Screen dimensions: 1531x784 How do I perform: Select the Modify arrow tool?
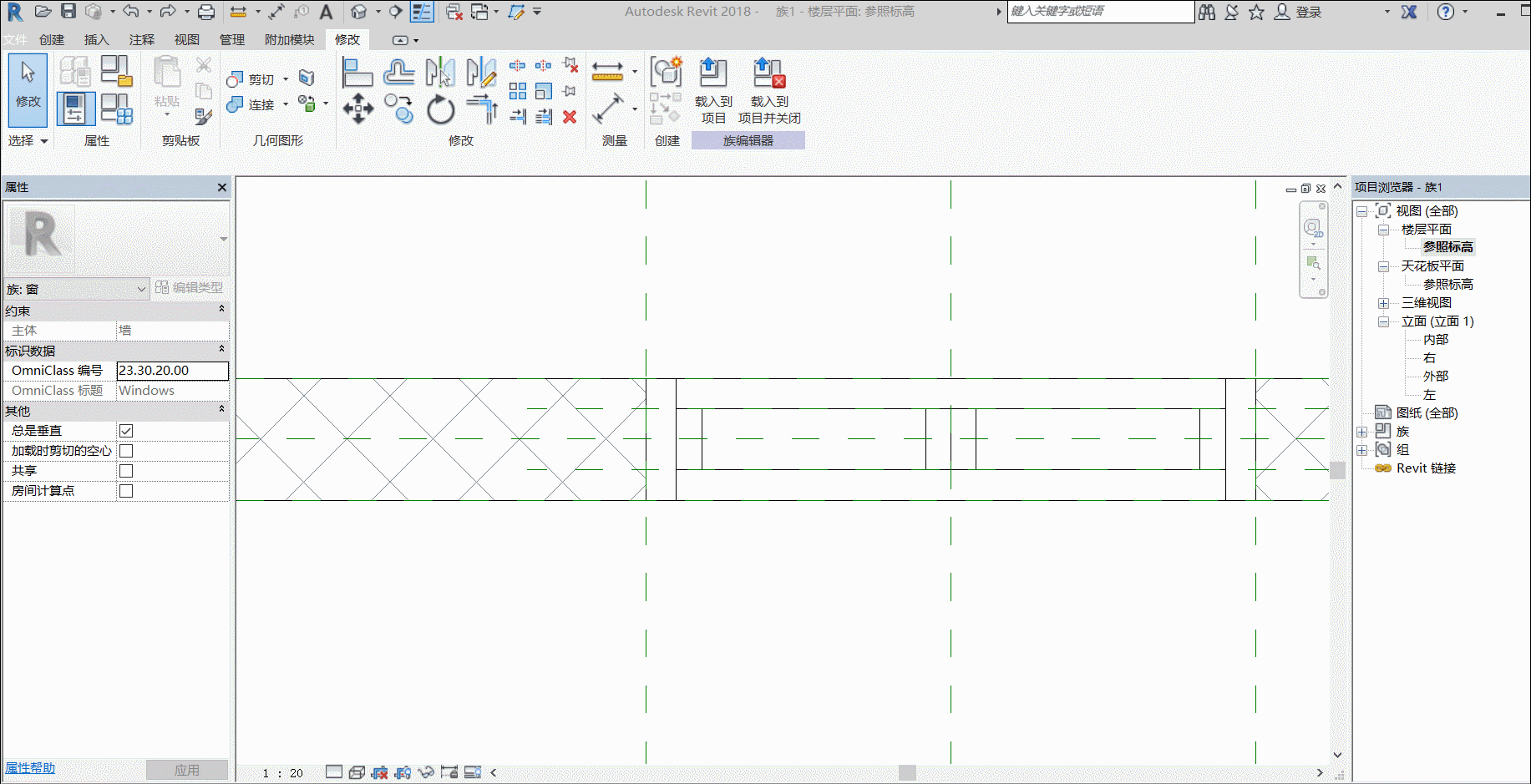tap(28, 90)
